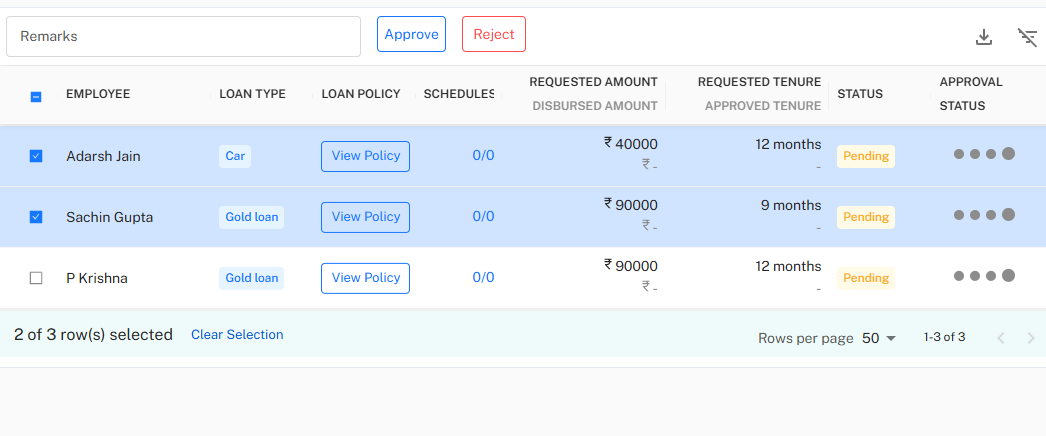The height and width of the screenshot is (436, 1046).
Task: Toggle the select-all header checkbox
Action: click(36, 96)
